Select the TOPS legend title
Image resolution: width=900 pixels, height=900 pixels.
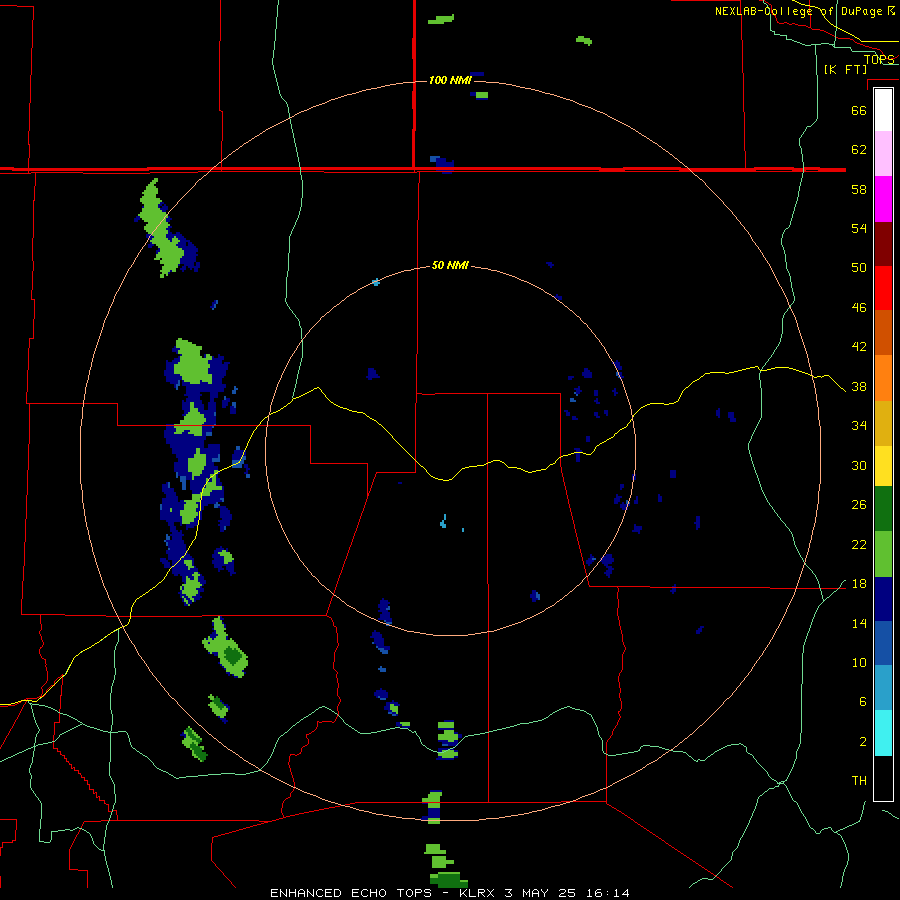(879, 59)
